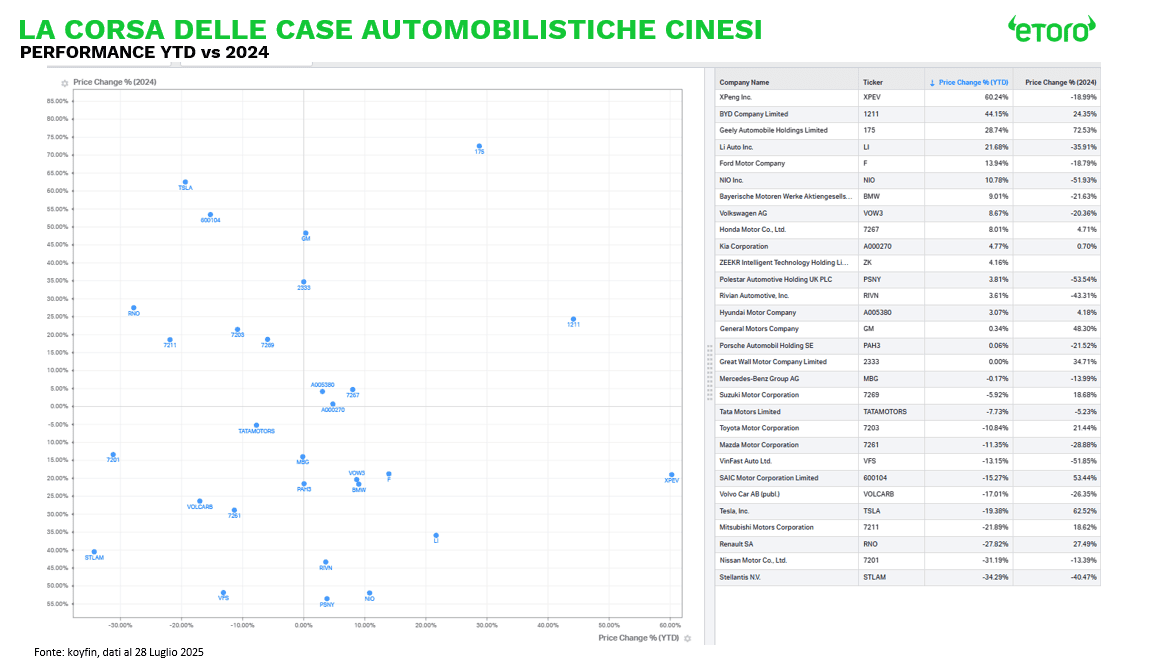Select 'Tesla, Inc.' row
1150x668 pixels.
tap(907, 511)
